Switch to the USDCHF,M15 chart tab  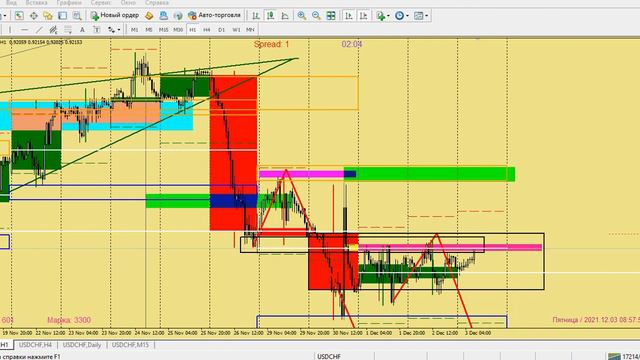(131, 345)
